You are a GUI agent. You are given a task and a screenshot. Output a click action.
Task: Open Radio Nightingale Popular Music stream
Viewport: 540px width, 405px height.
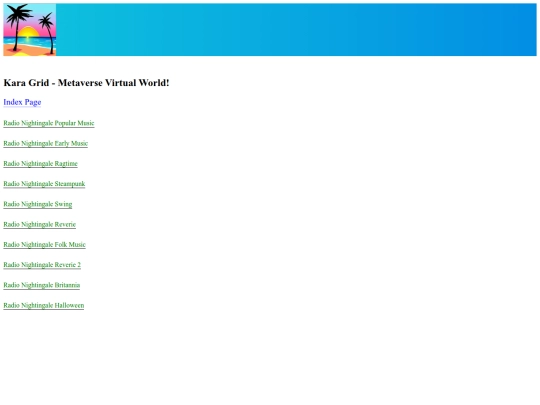click(x=49, y=123)
